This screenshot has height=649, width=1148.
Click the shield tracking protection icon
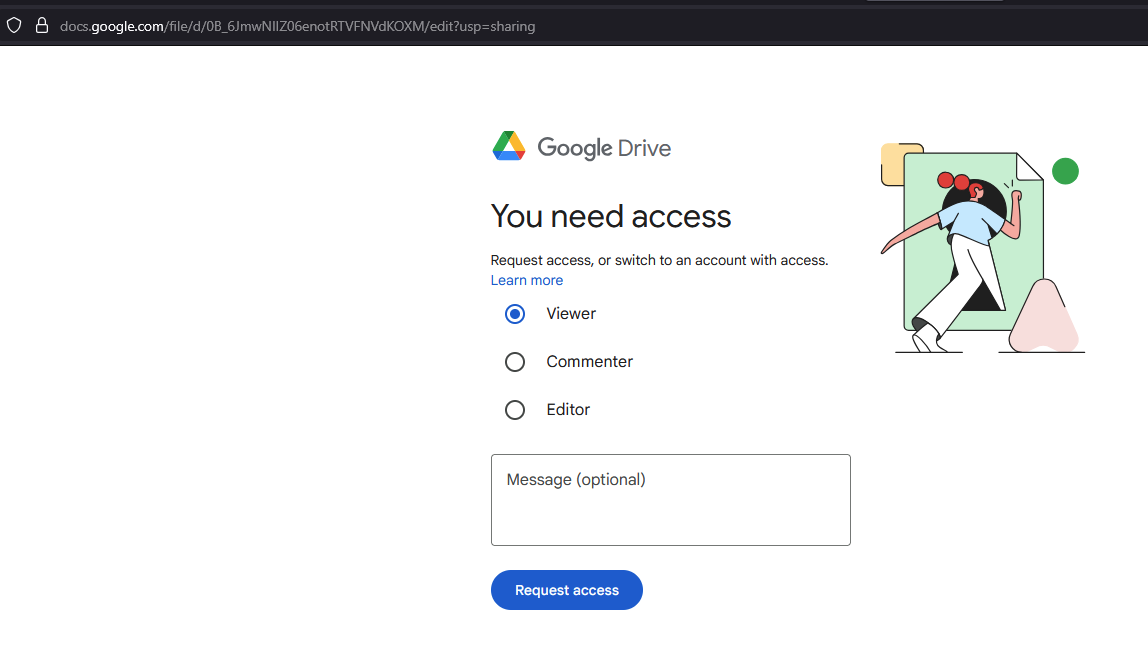14,26
